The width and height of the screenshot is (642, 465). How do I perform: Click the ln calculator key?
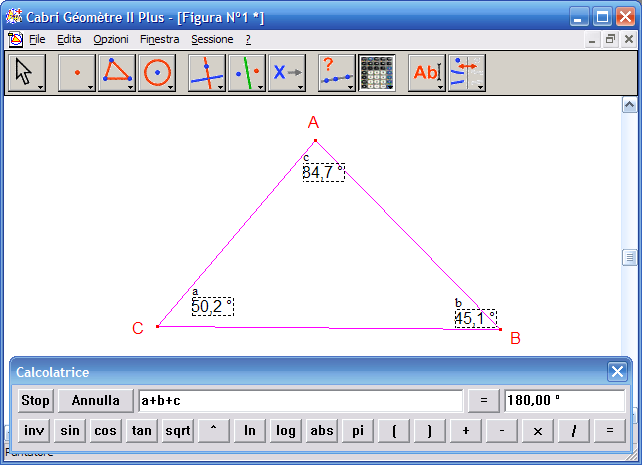click(250, 431)
